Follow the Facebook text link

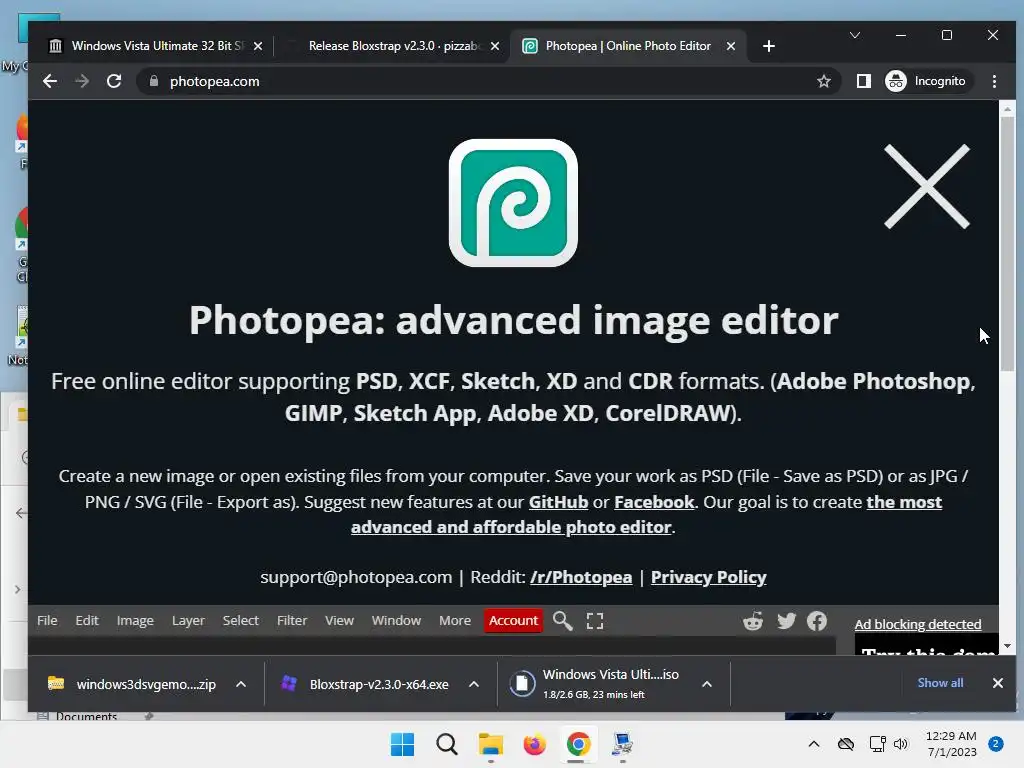tap(654, 502)
